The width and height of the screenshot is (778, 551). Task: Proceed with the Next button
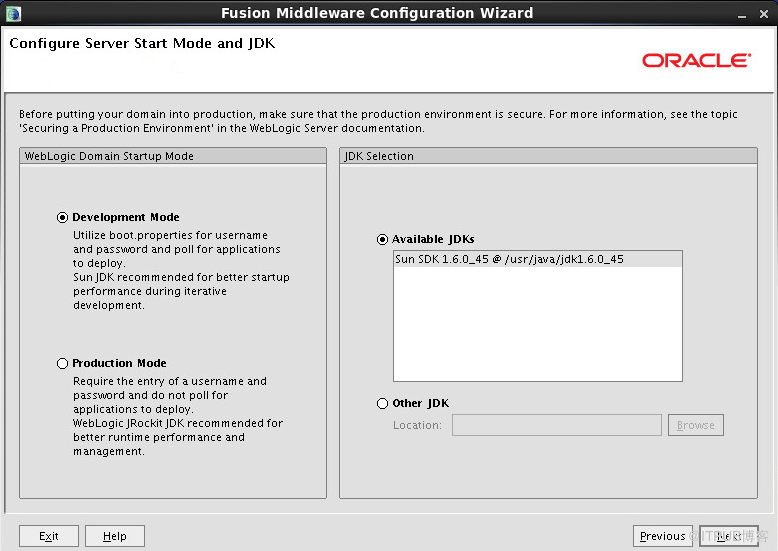tap(729, 536)
